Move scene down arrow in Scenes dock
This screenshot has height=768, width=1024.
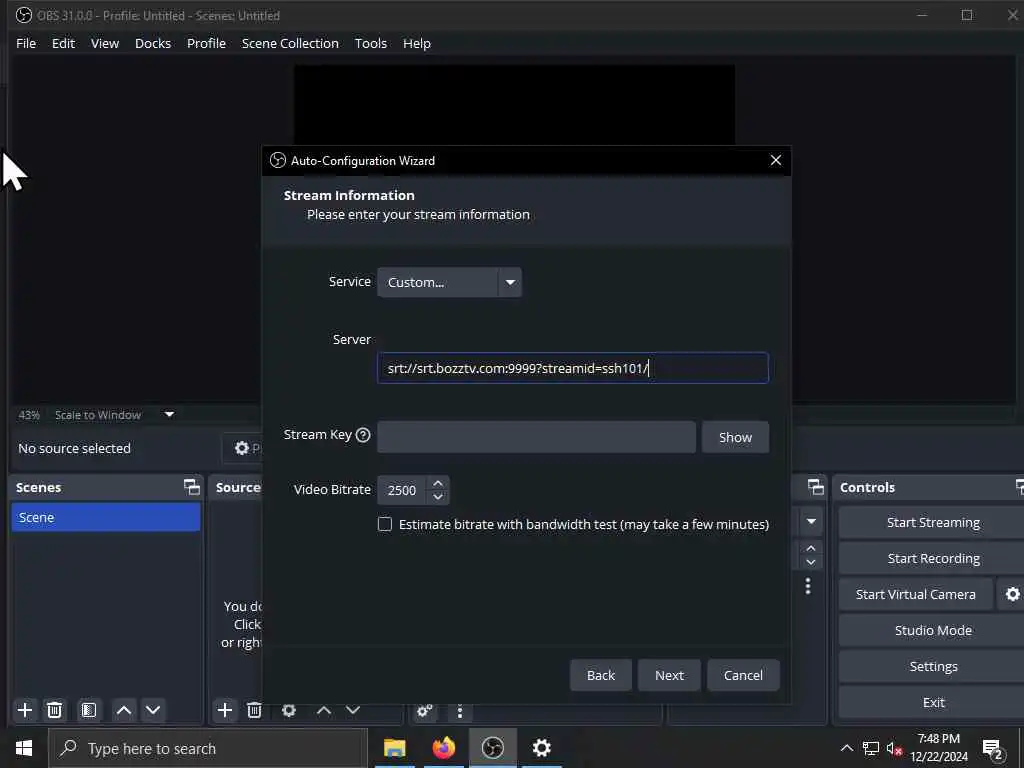153,710
